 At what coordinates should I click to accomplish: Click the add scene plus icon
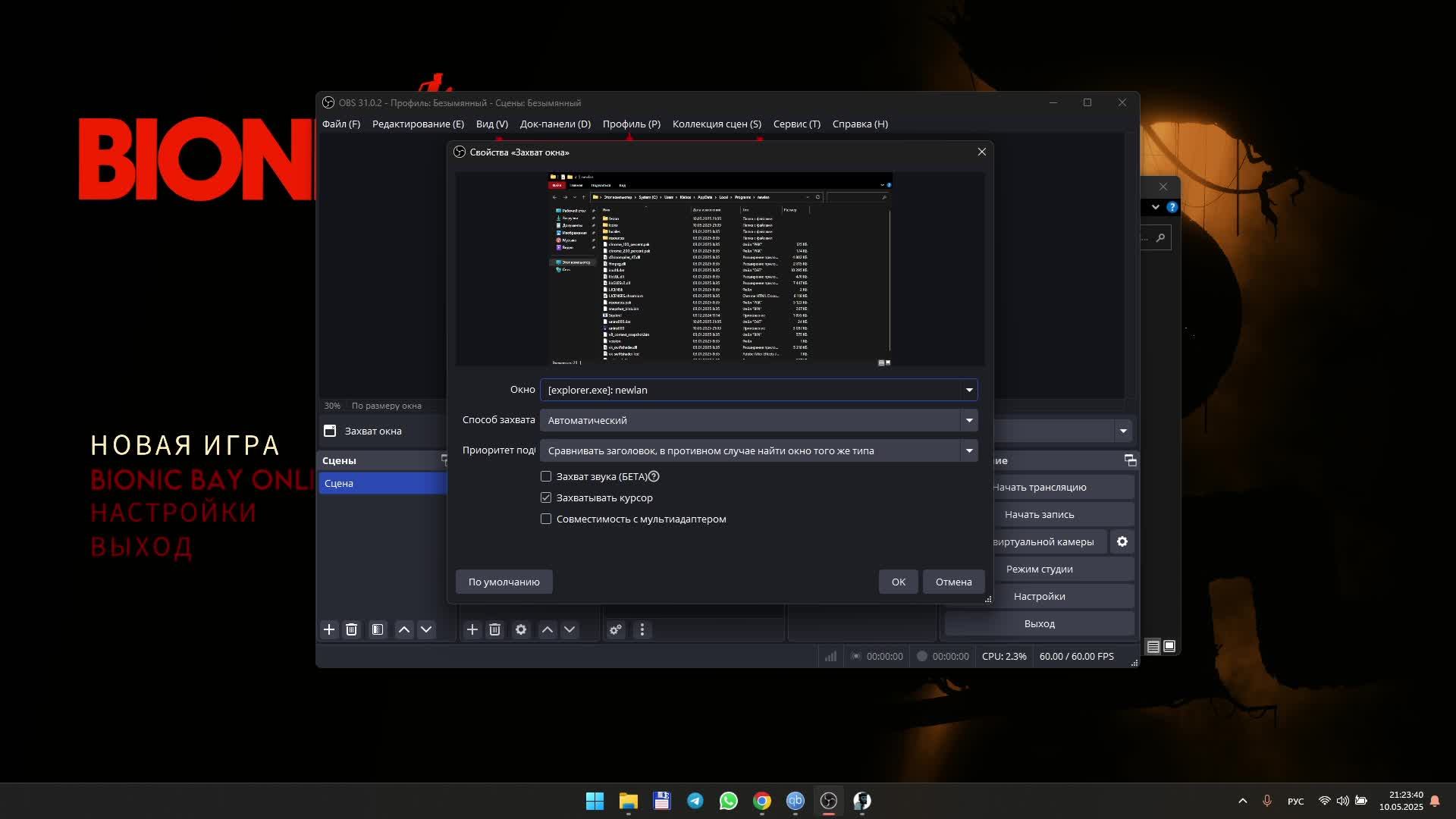pos(329,629)
